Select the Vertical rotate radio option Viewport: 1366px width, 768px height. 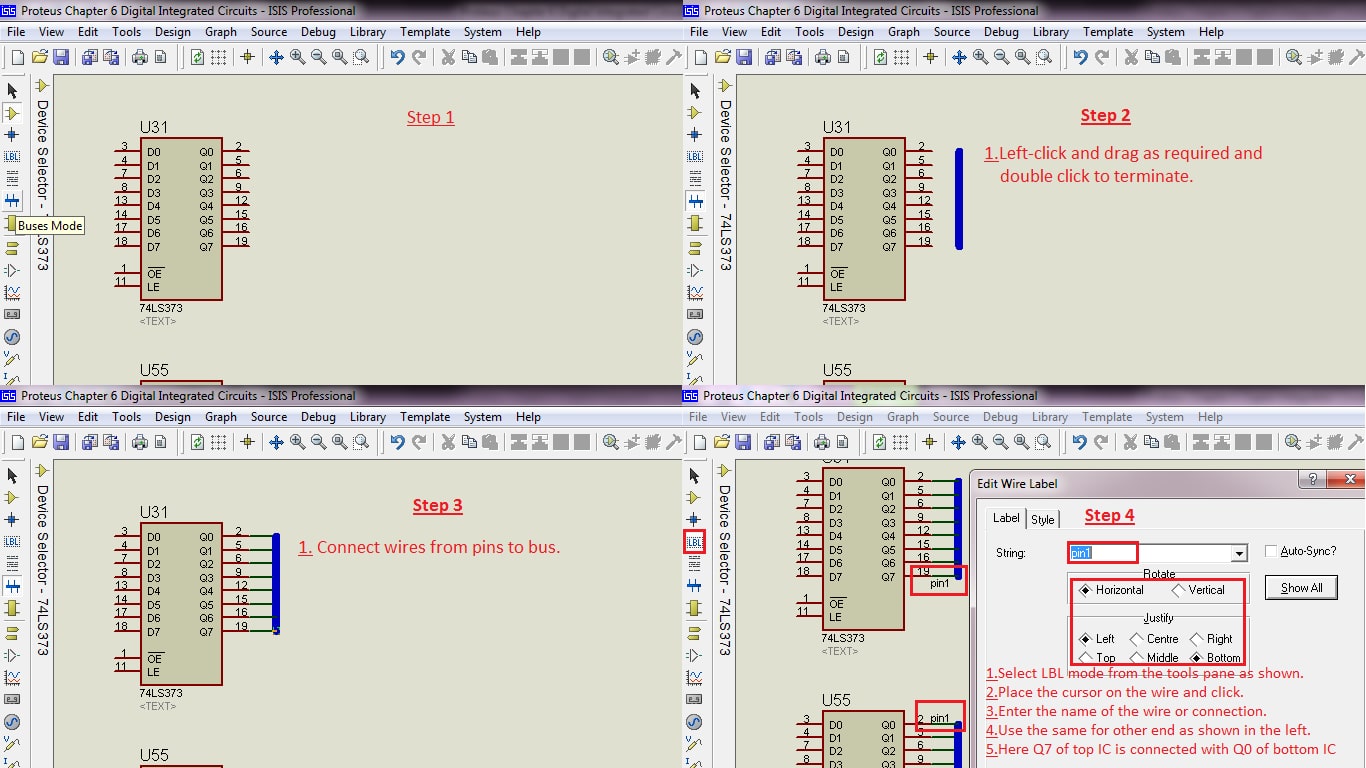point(1179,590)
